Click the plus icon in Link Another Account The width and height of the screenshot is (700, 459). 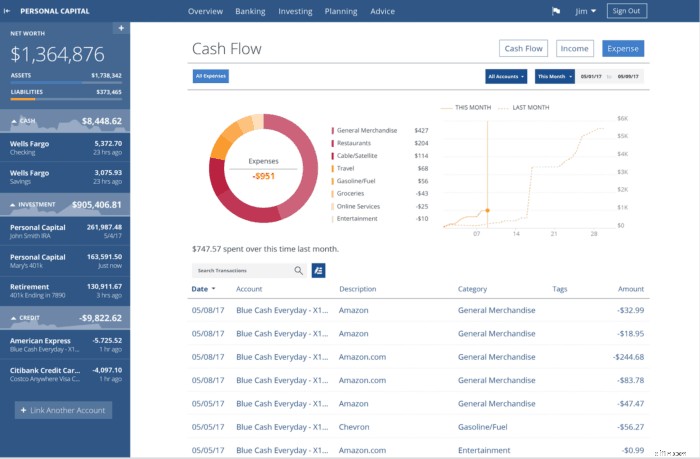click(x=24, y=410)
